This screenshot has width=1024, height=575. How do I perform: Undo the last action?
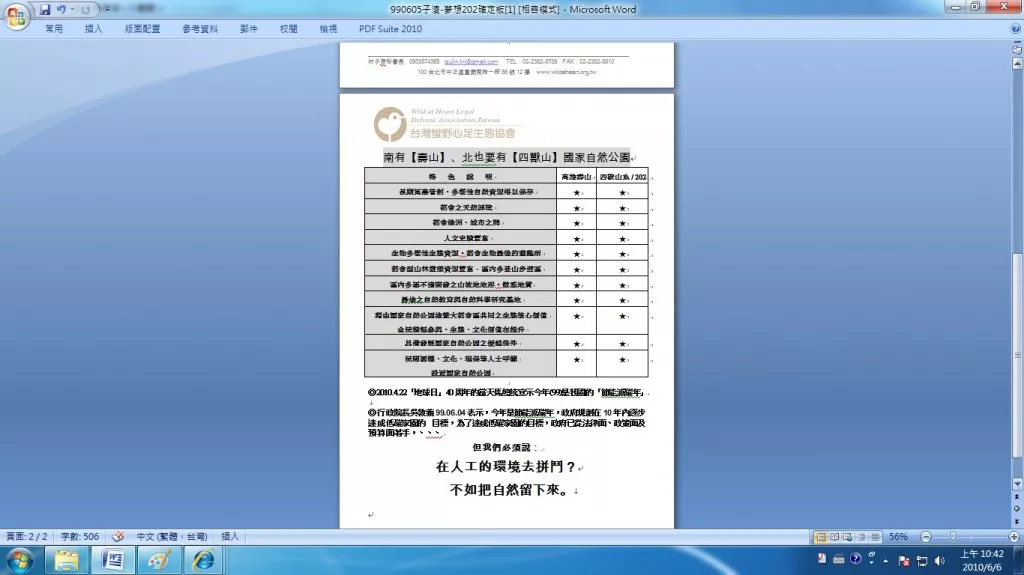[x=61, y=10]
